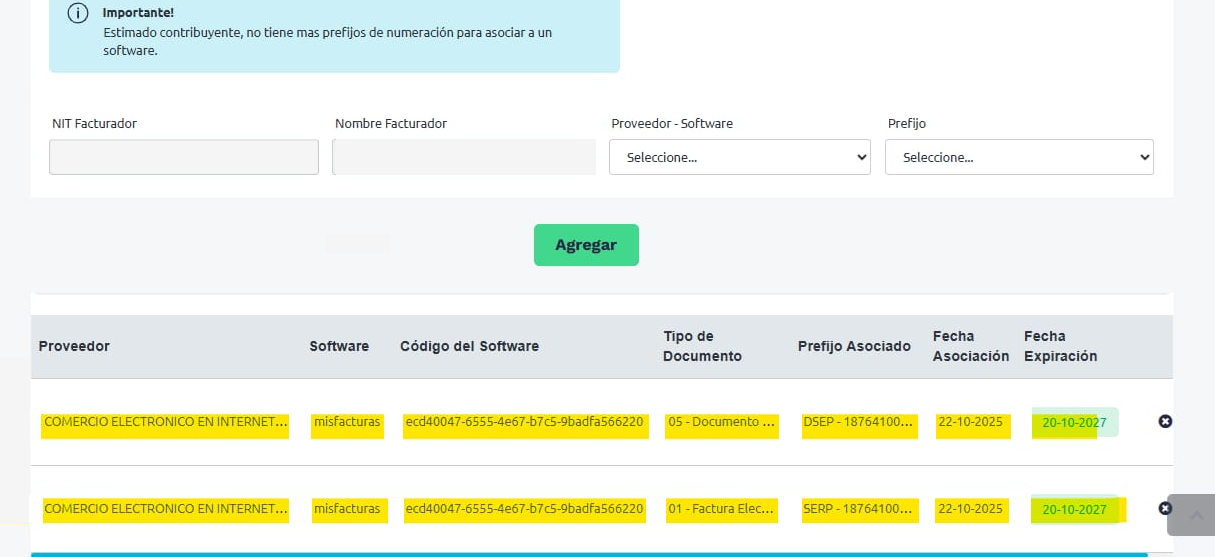Click the Fecha Asociación column header
Viewport: 1215px width, 557px height.
(x=970, y=346)
